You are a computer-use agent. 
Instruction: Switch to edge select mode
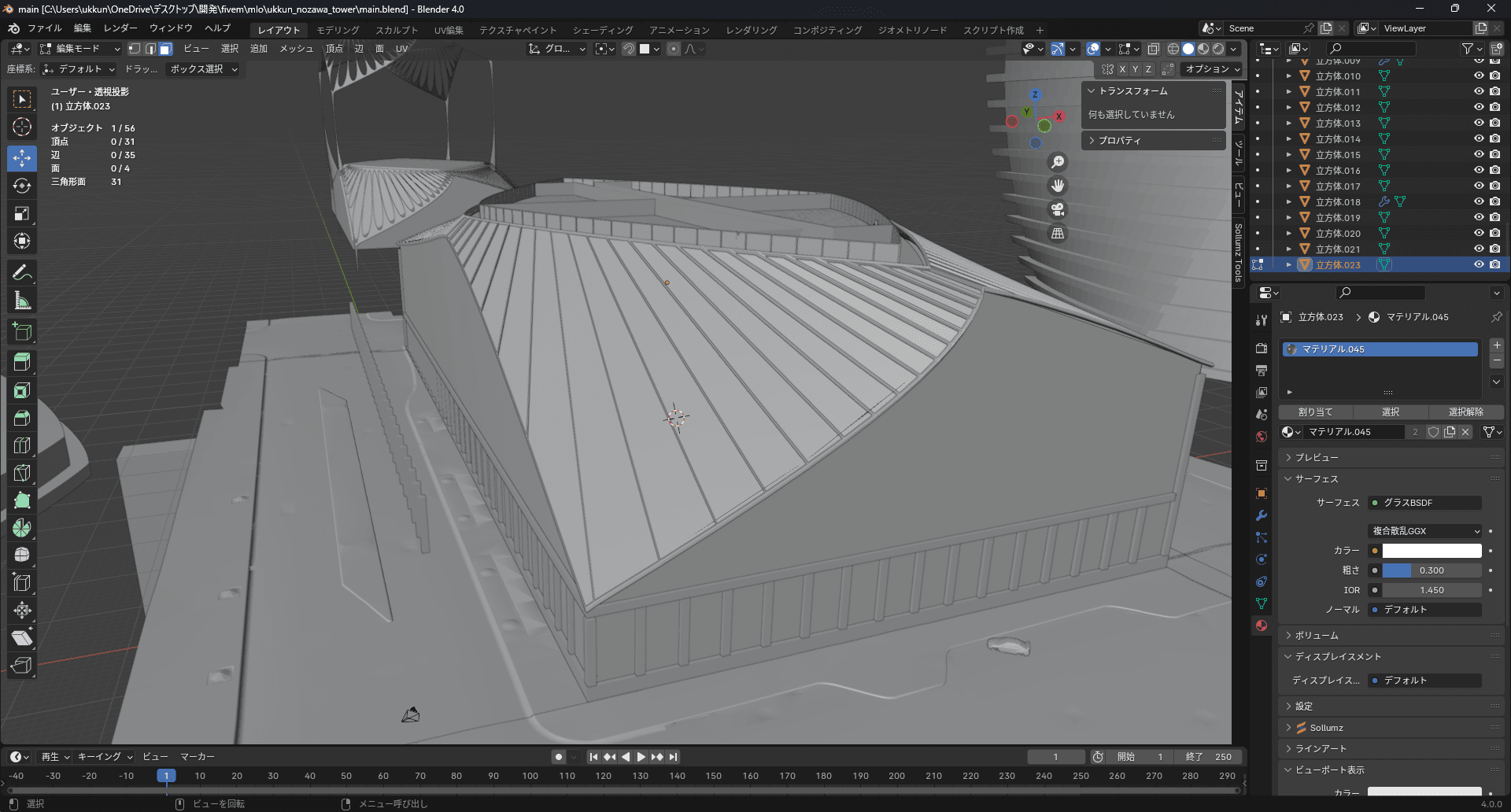[150, 49]
